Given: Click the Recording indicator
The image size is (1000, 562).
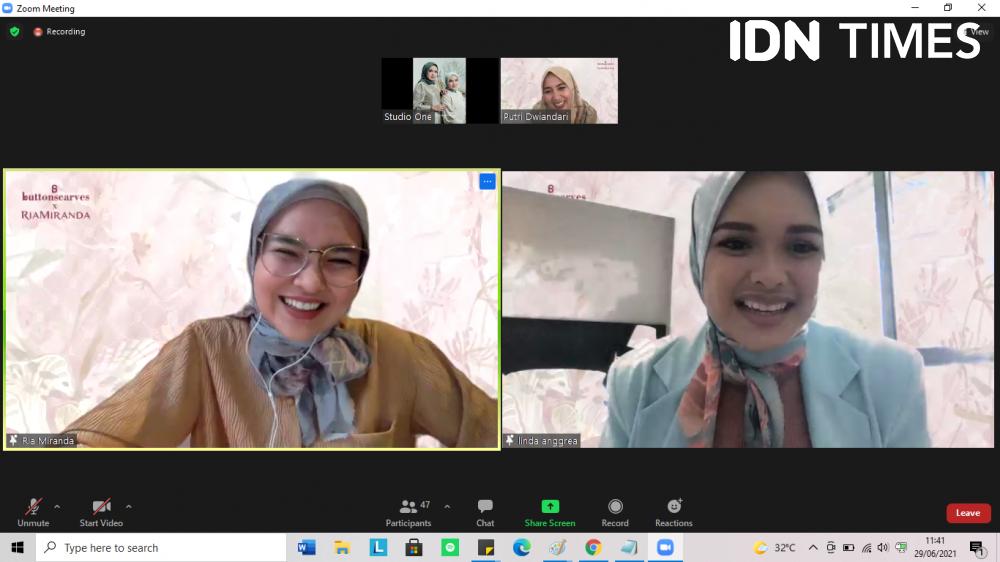Looking at the screenshot, I should [59, 31].
